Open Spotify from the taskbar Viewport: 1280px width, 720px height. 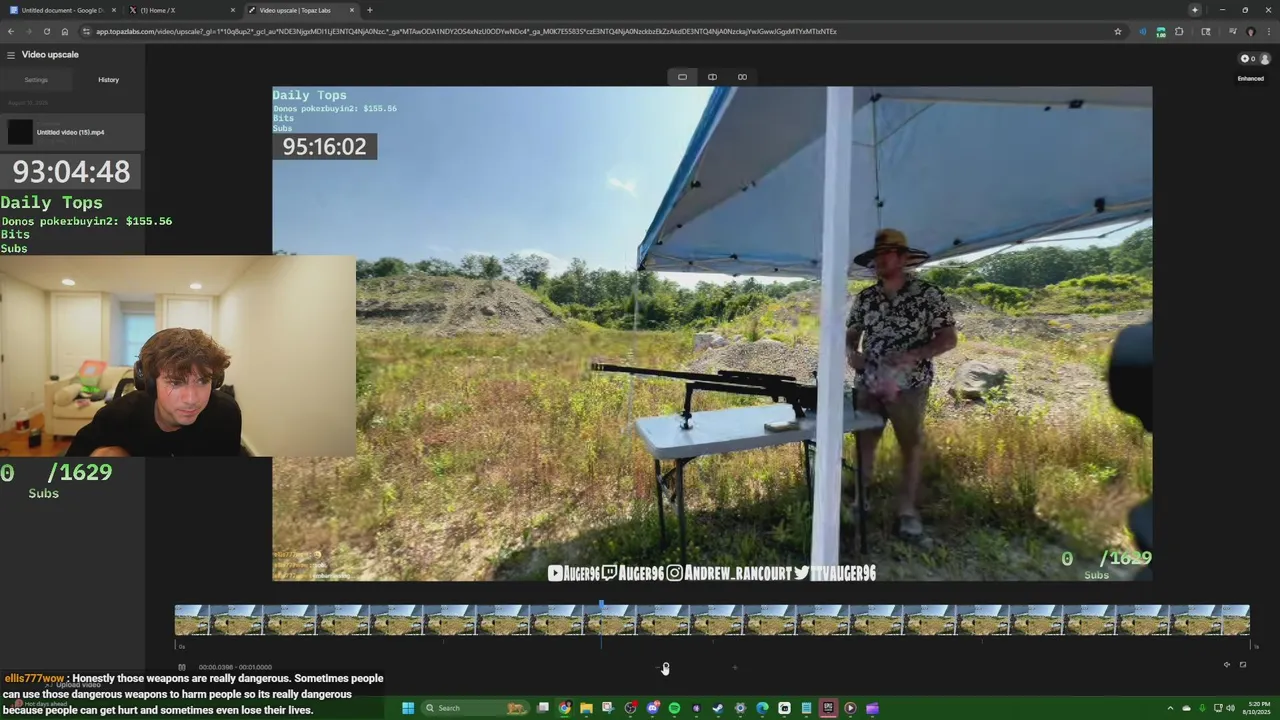pyautogui.click(x=674, y=708)
